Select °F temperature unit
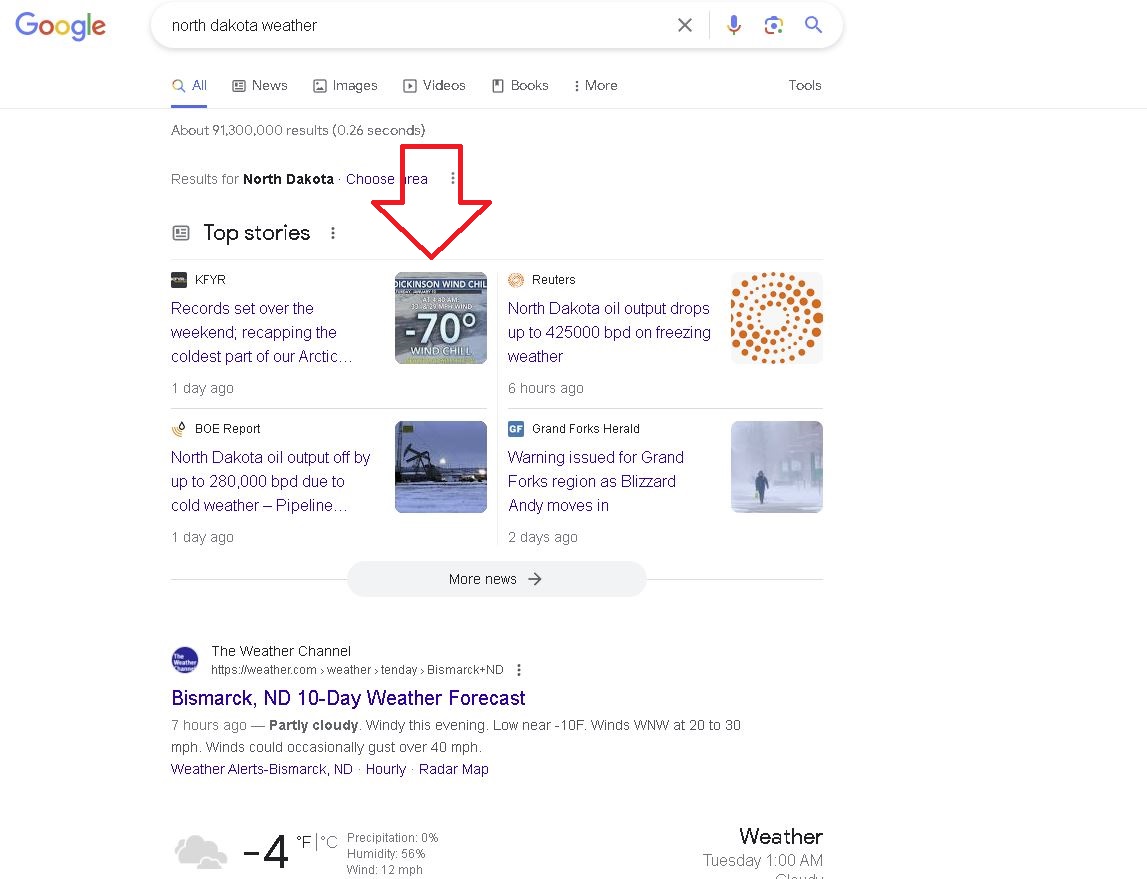This screenshot has width=1147, height=879. click(304, 842)
